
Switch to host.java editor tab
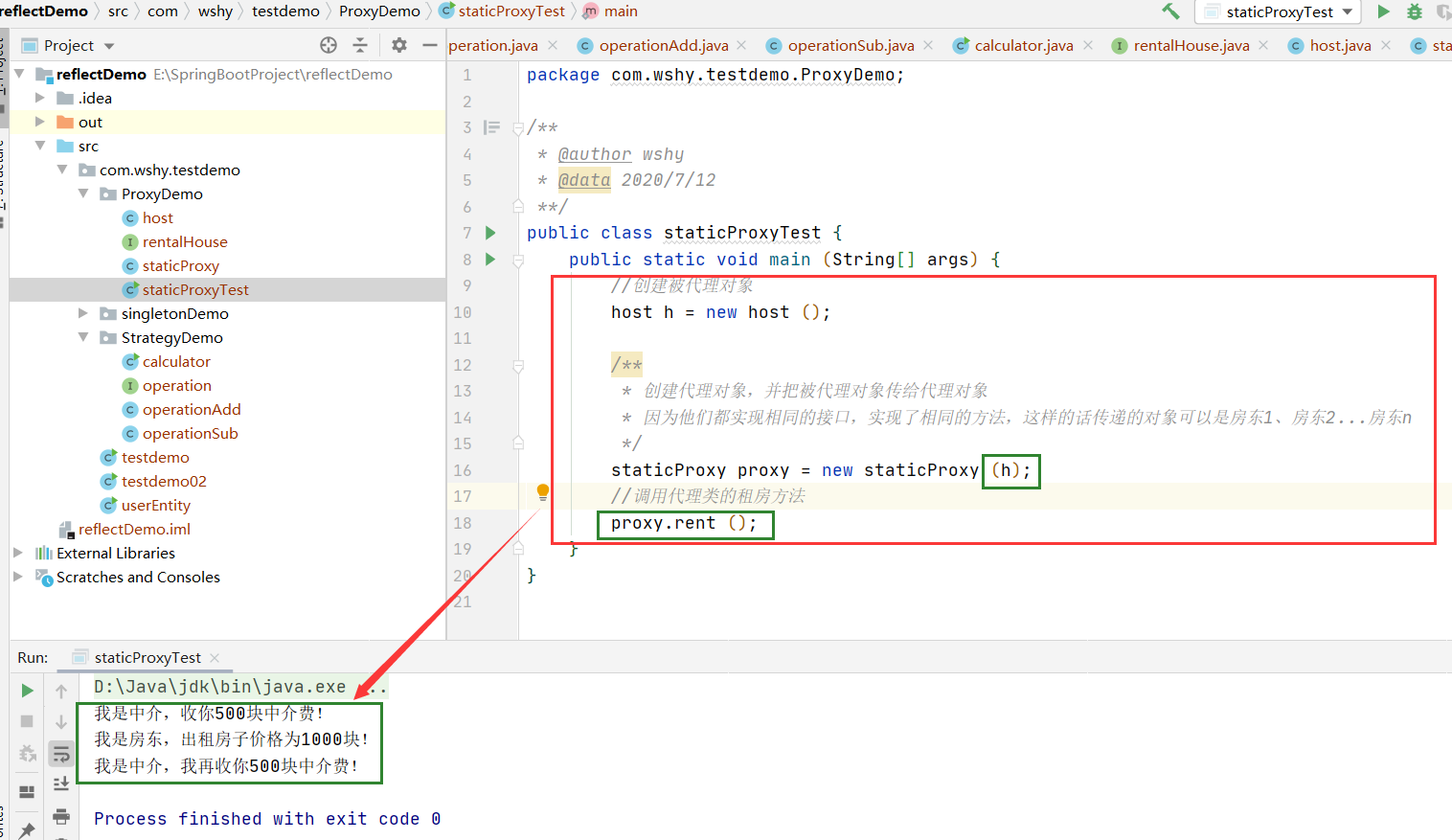coord(1340,45)
